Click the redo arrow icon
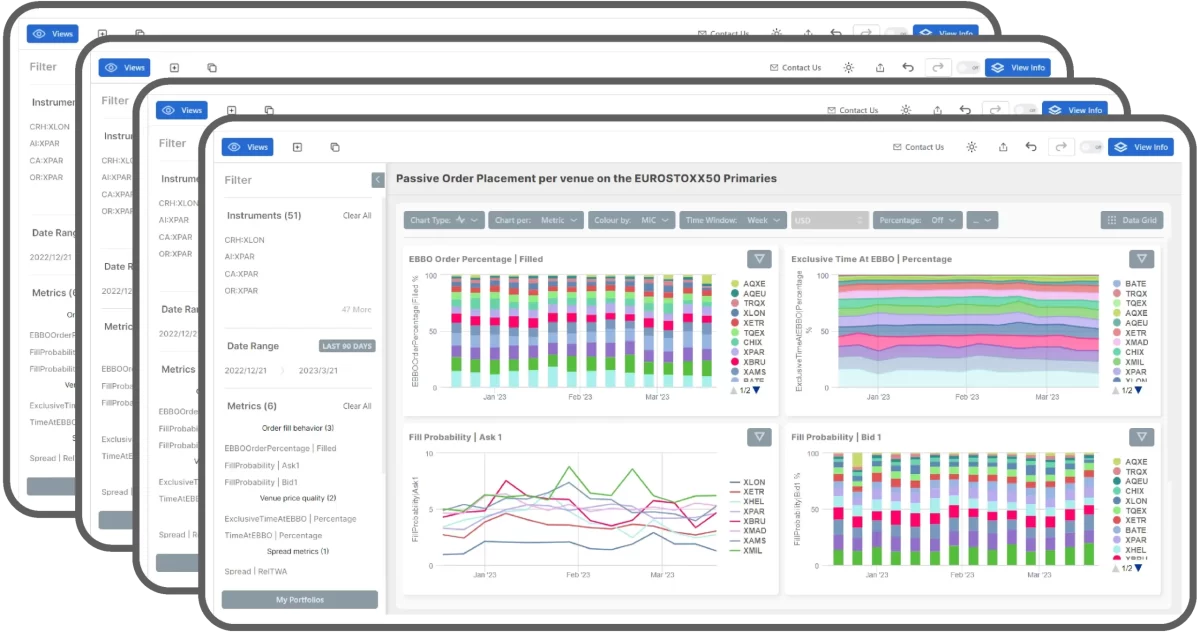Viewport: 1200px width, 632px height. [x=1060, y=147]
